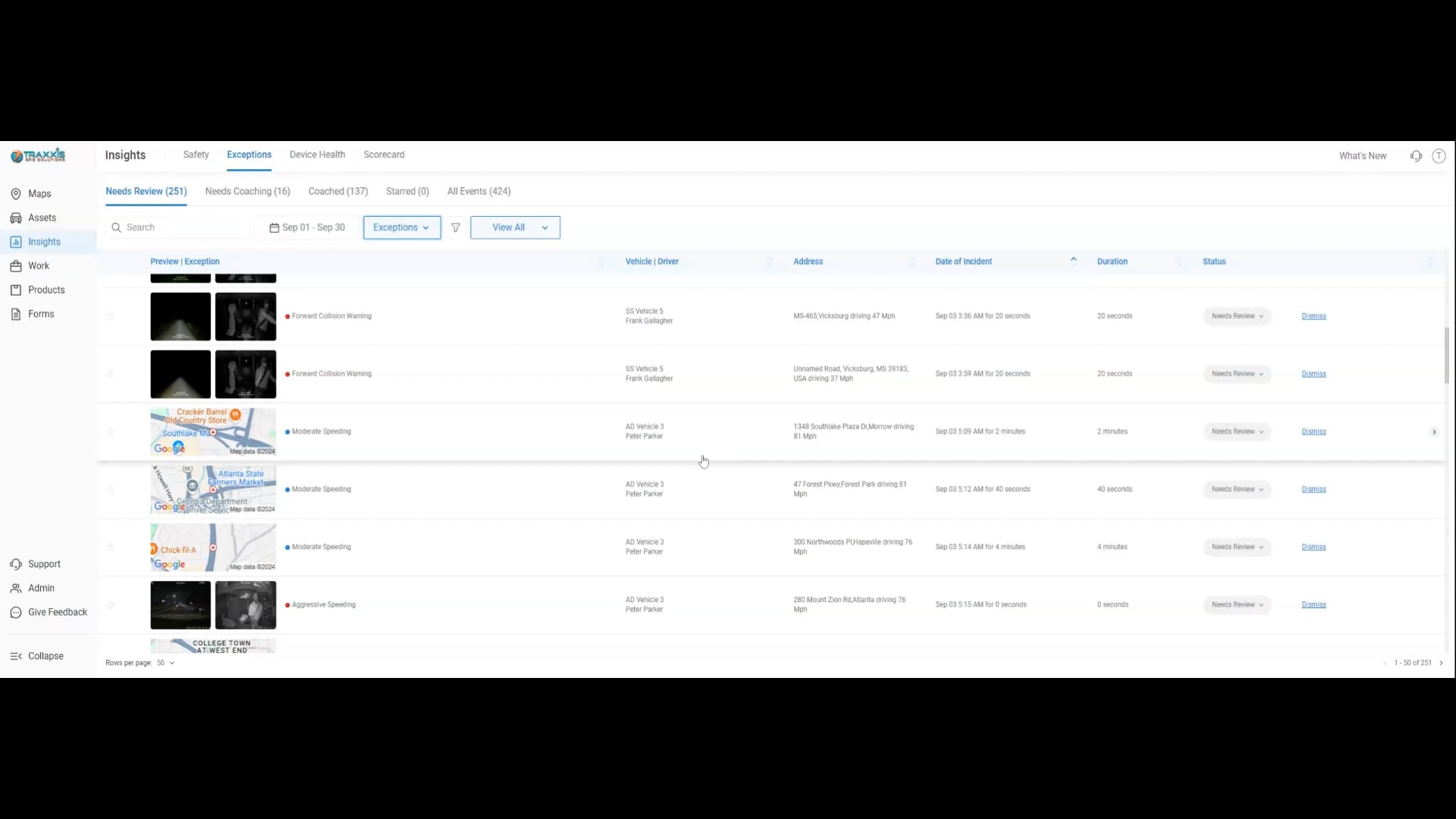Expand the Exceptions filter dropdown
The height and width of the screenshot is (819, 1456).
click(x=401, y=227)
